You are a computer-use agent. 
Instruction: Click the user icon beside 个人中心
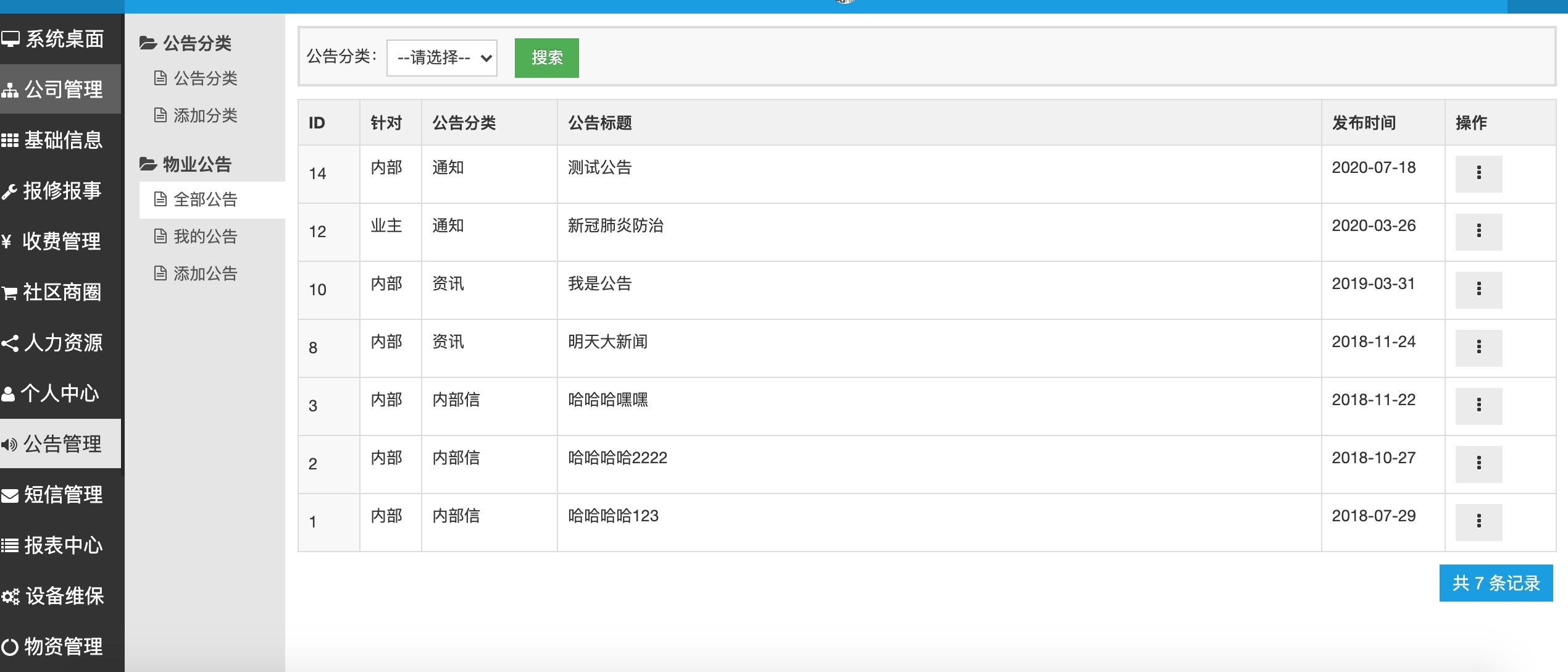[8, 393]
